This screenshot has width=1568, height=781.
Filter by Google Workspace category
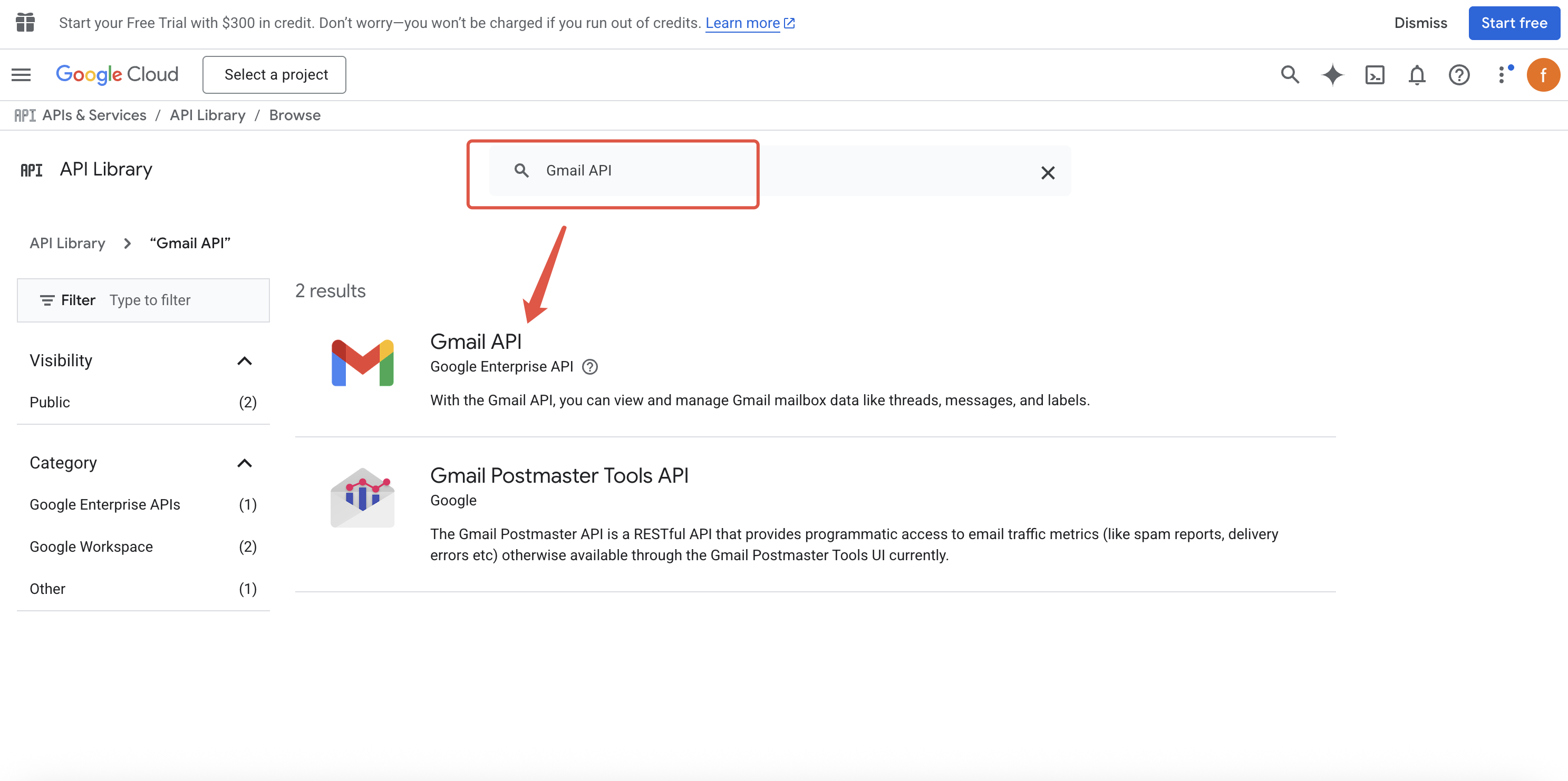[143, 547]
